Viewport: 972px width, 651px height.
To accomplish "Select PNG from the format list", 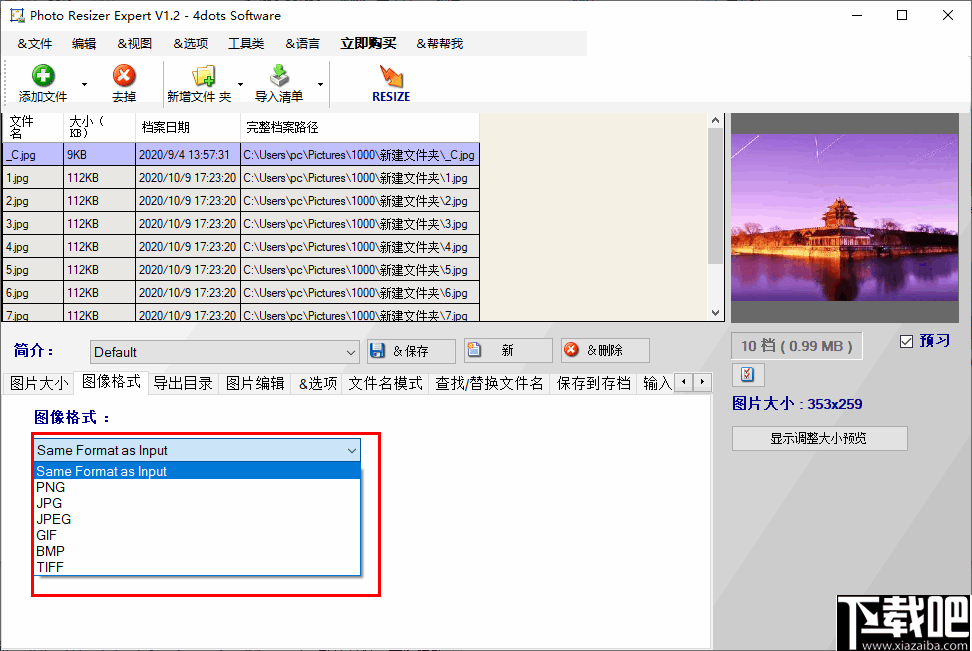I will (x=50, y=487).
